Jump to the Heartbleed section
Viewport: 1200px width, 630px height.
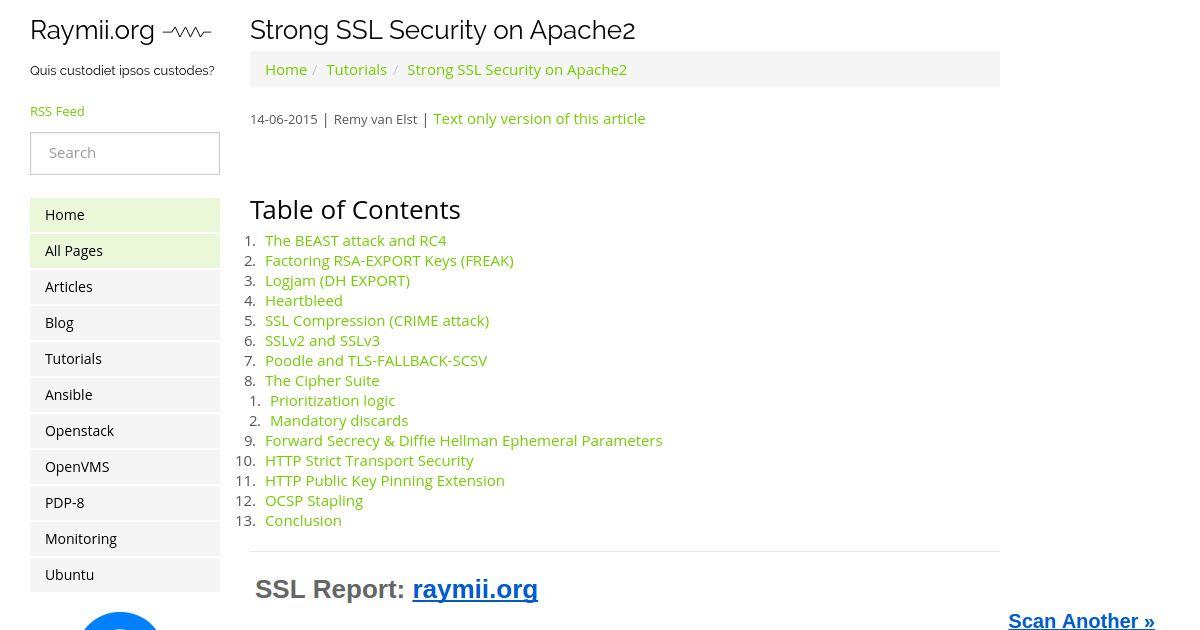point(304,300)
